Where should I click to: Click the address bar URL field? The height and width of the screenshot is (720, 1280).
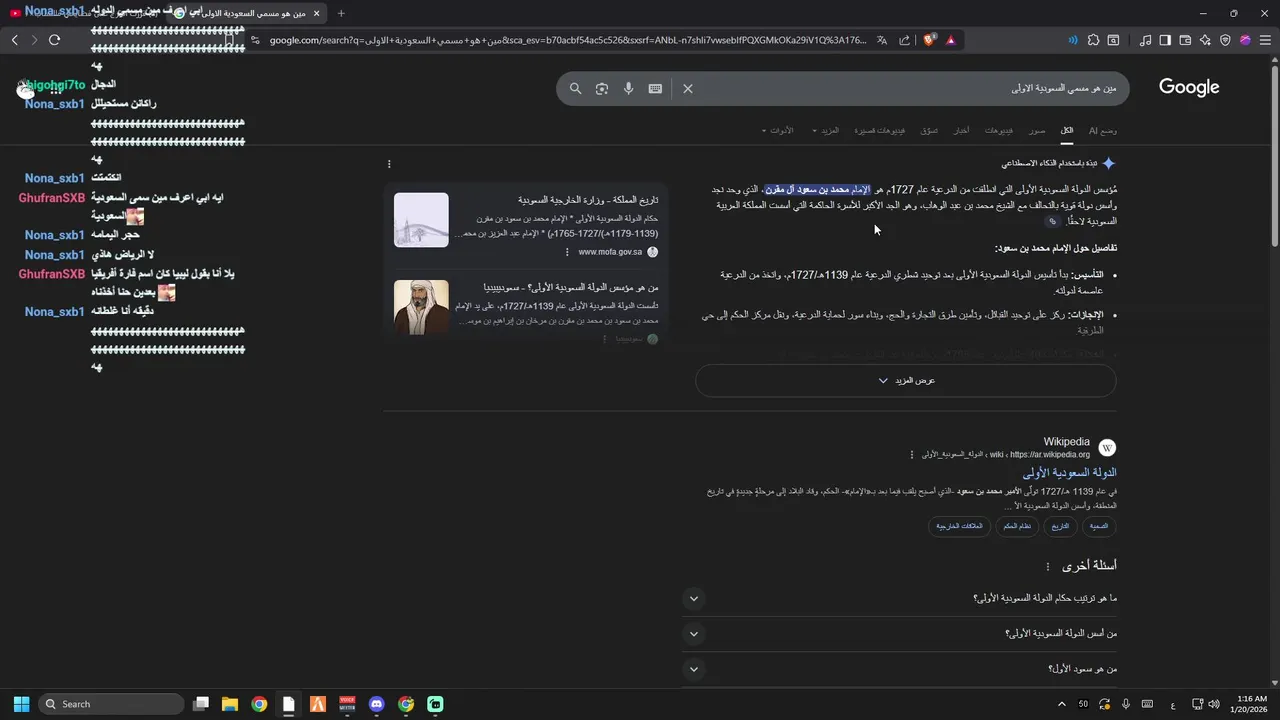point(567,40)
